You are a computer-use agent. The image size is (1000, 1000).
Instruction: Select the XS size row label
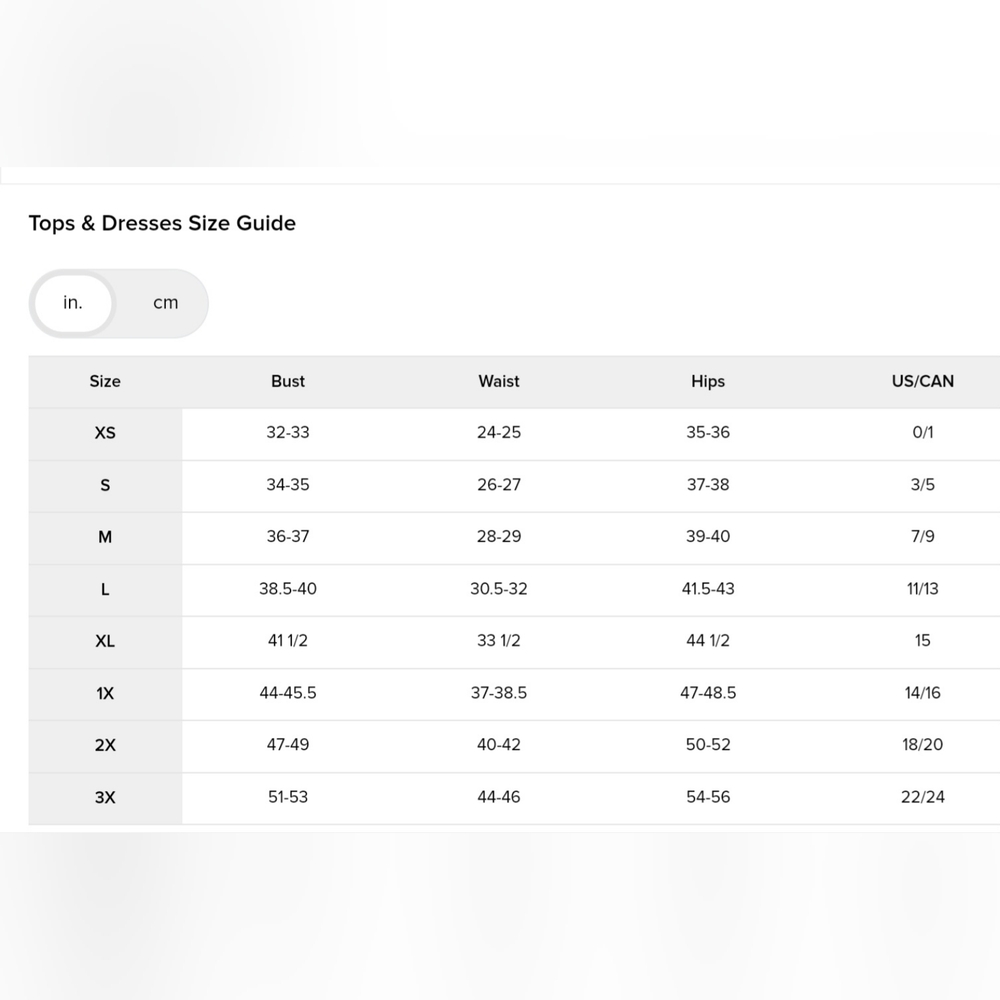105,433
